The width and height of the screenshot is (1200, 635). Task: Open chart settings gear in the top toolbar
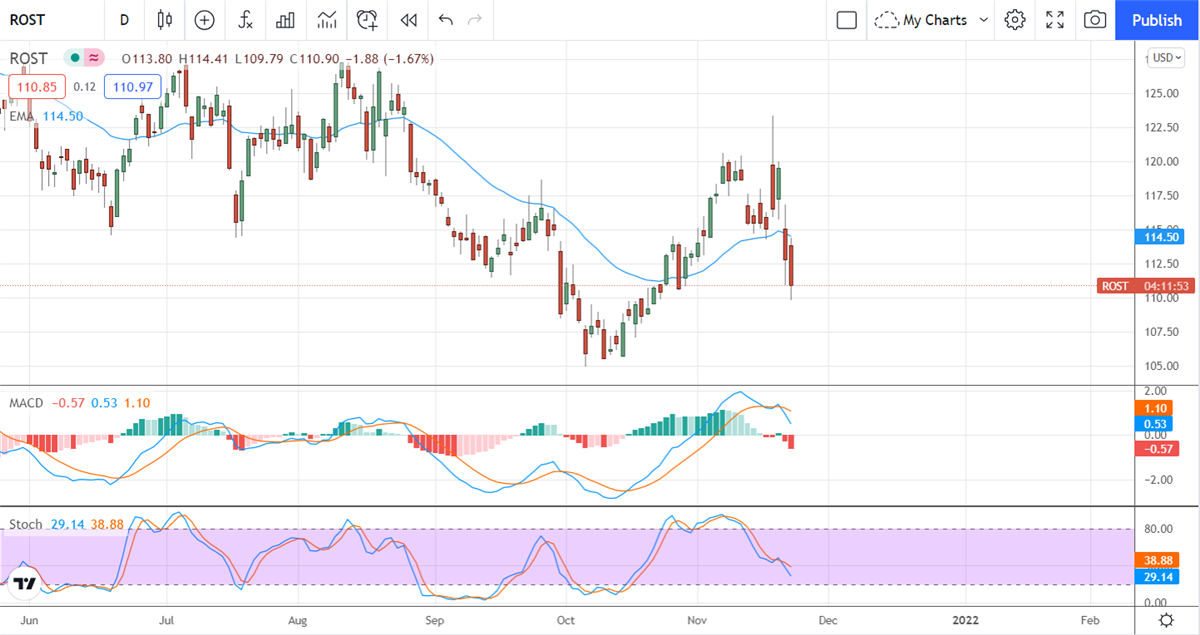tap(1015, 20)
